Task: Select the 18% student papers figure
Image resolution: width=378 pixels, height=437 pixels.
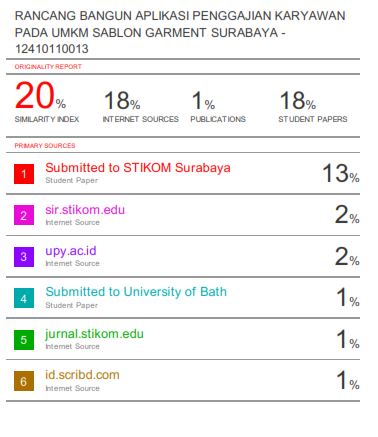Action: 298,101
